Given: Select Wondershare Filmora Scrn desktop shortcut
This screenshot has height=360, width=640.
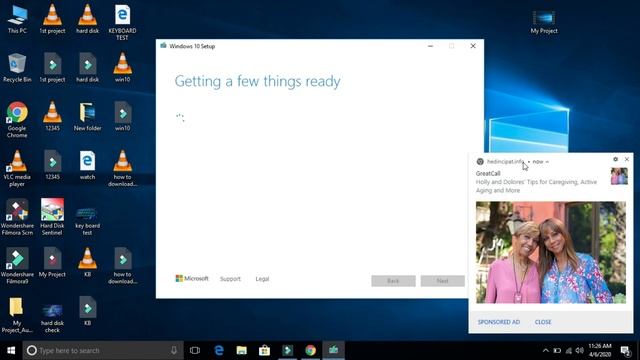Looking at the screenshot, I should (17, 217).
